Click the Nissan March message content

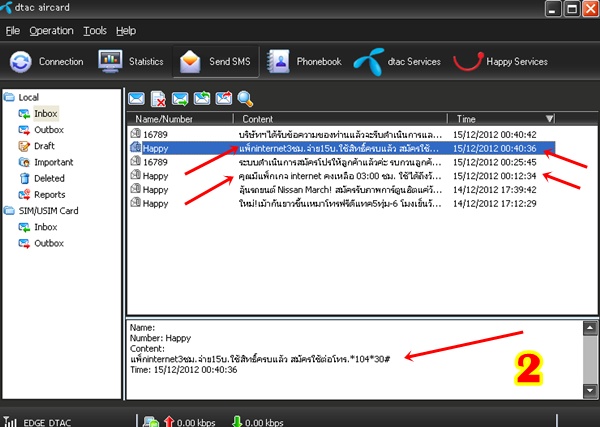340,190
